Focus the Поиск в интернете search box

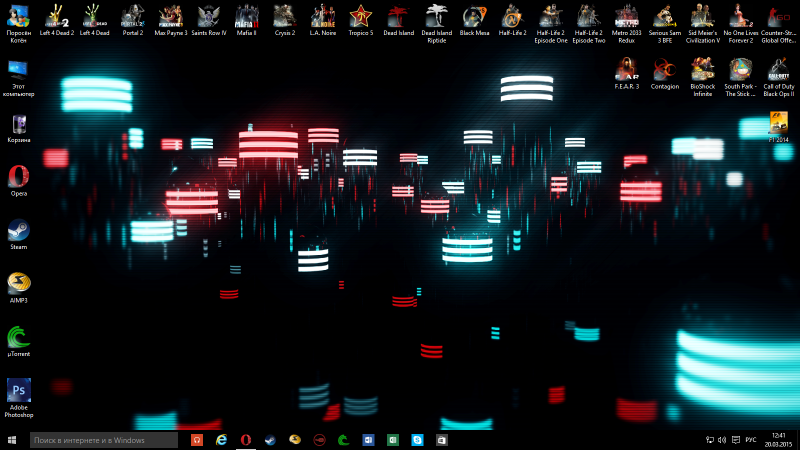[104, 440]
